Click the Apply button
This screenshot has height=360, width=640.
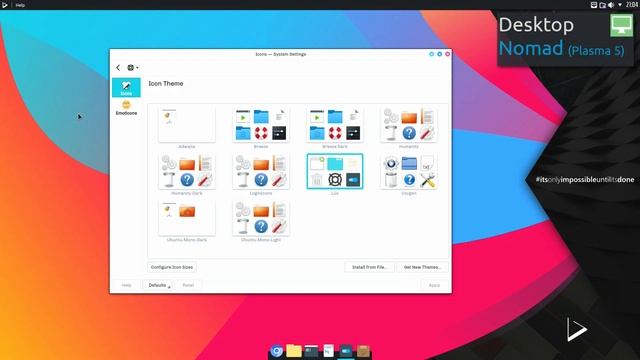(x=434, y=285)
